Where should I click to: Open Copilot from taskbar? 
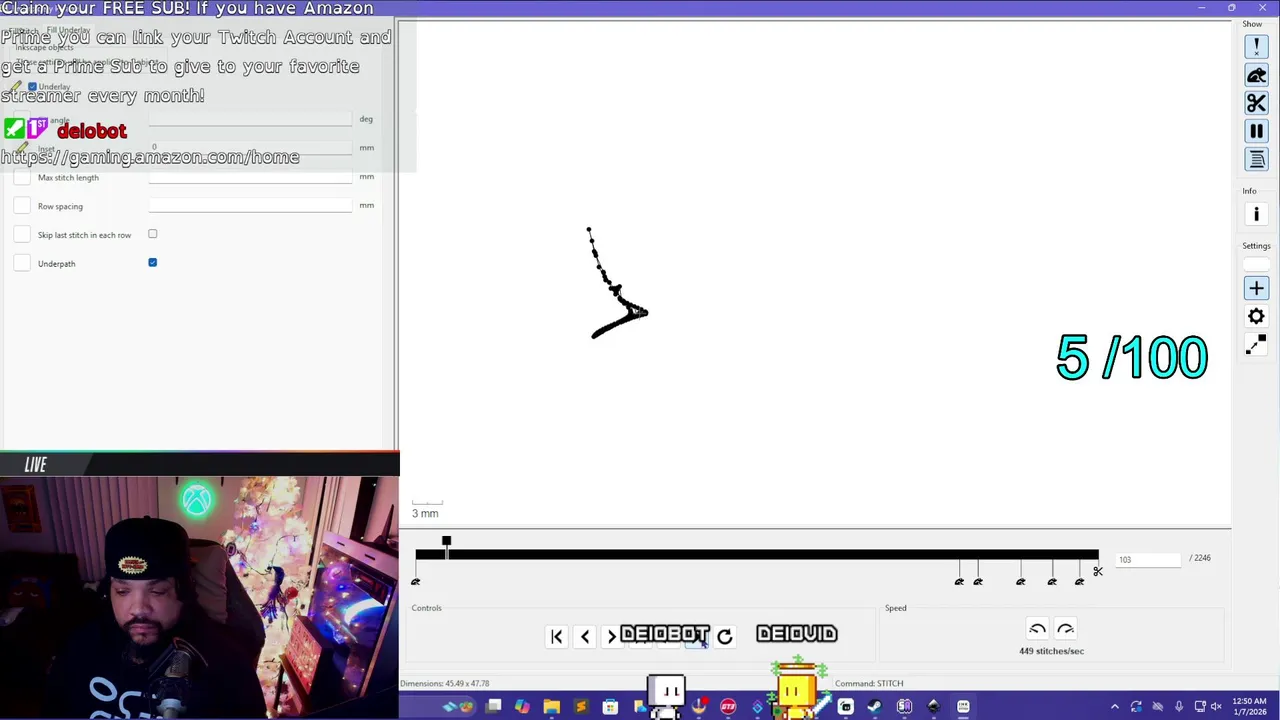click(x=522, y=707)
